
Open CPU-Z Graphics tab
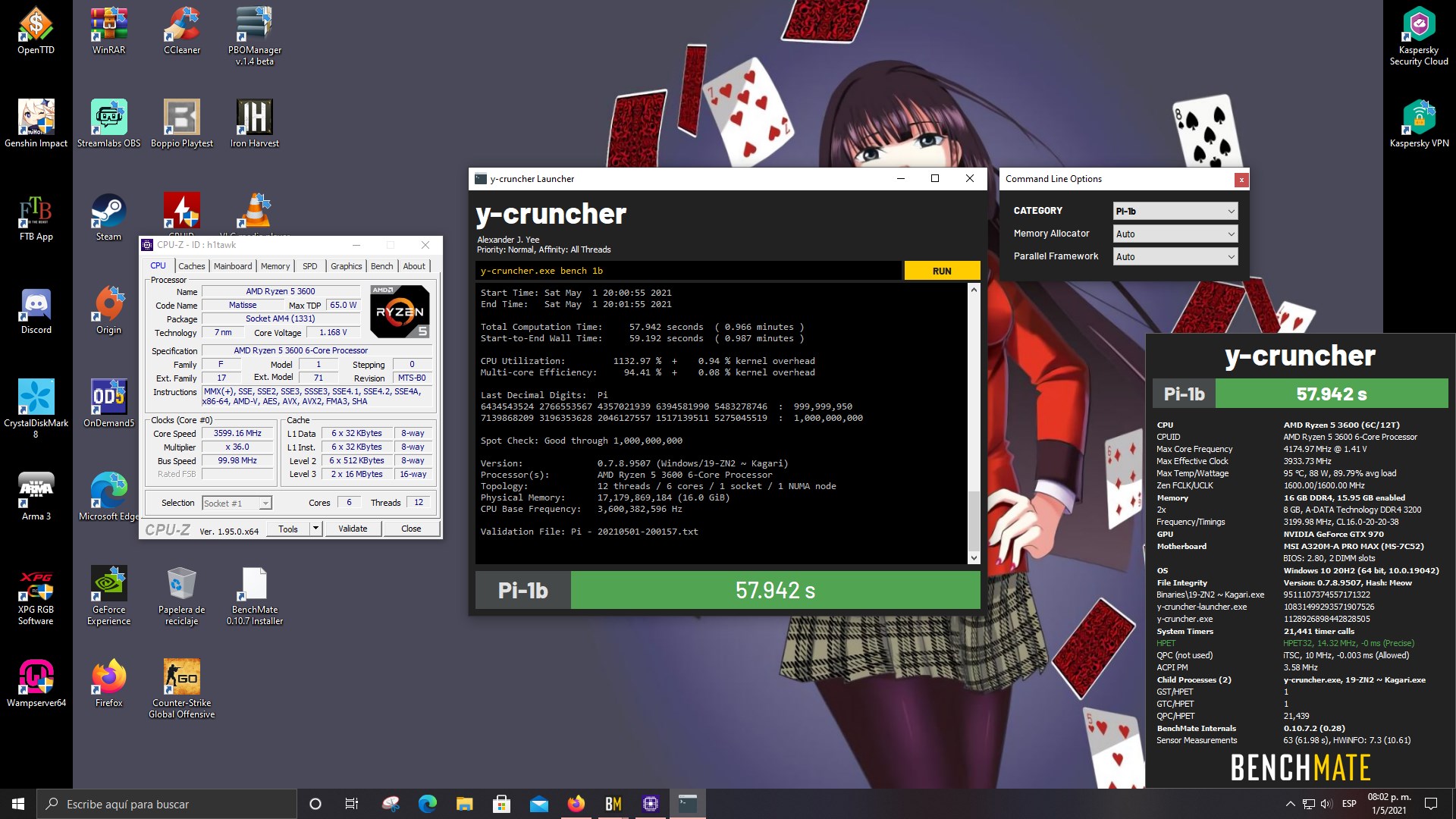[346, 266]
